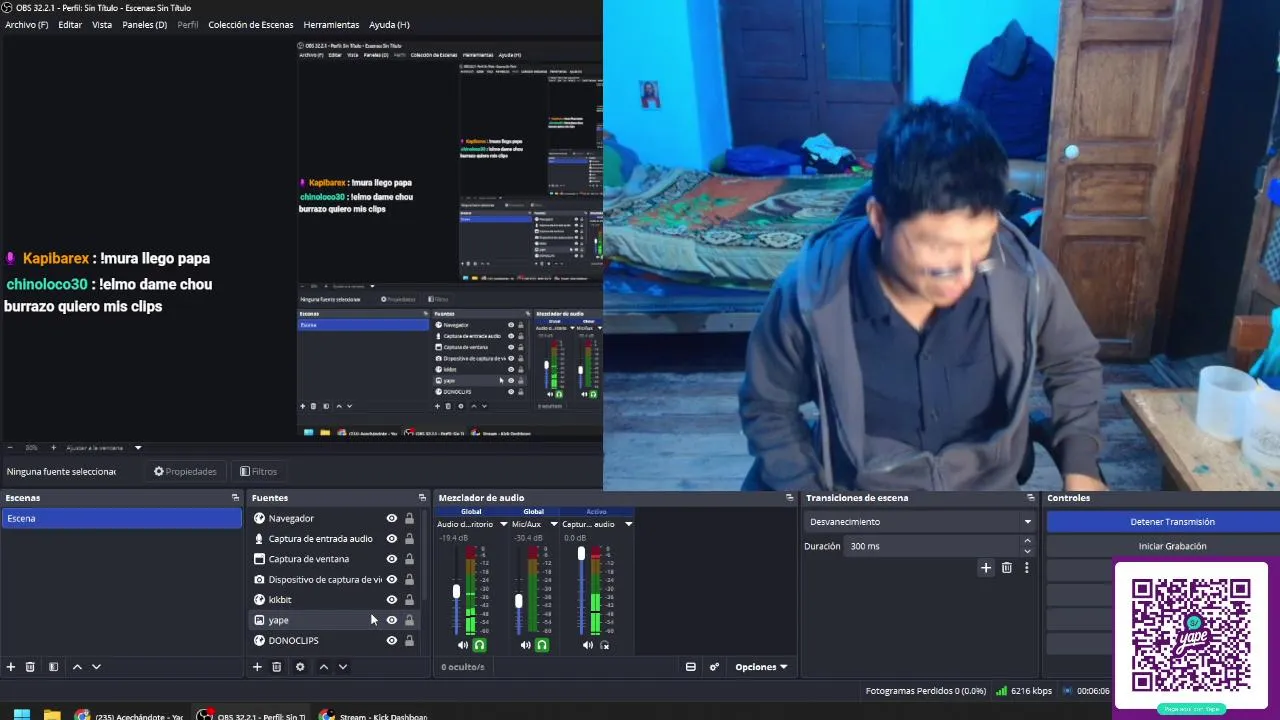This screenshot has height=720, width=1280.
Task: Open advanced audio properties gears icon
Action: click(x=714, y=667)
